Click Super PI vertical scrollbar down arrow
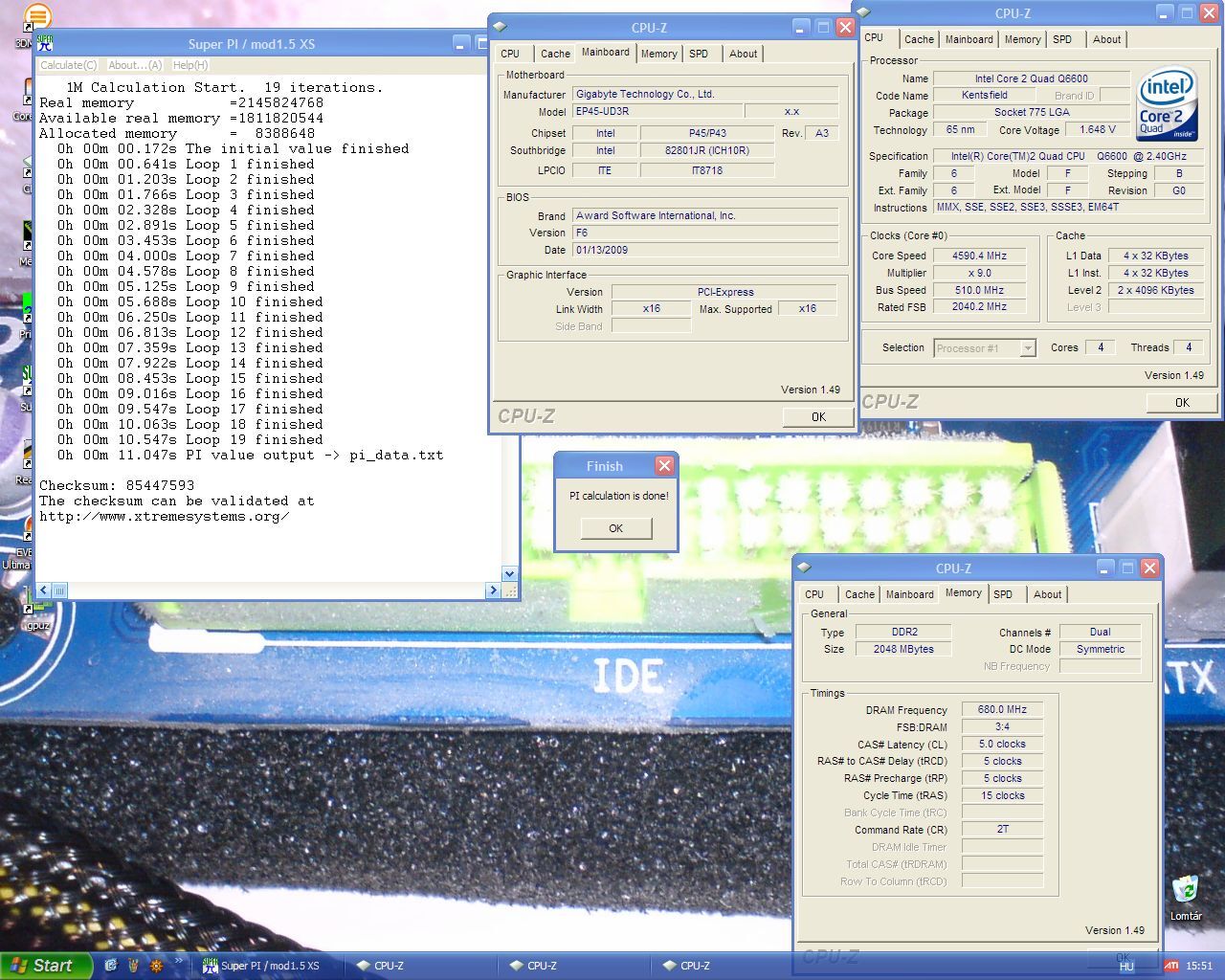This screenshot has height=980, width=1225. (x=509, y=574)
